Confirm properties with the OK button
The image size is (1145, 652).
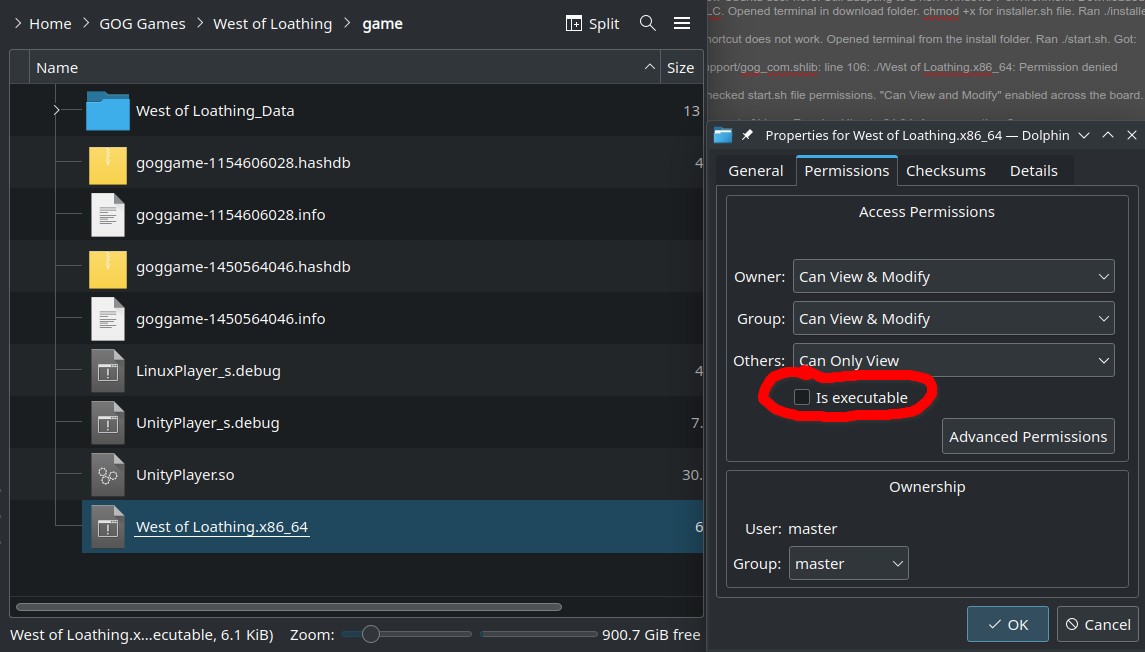pyautogui.click(x=1008, y=624)
